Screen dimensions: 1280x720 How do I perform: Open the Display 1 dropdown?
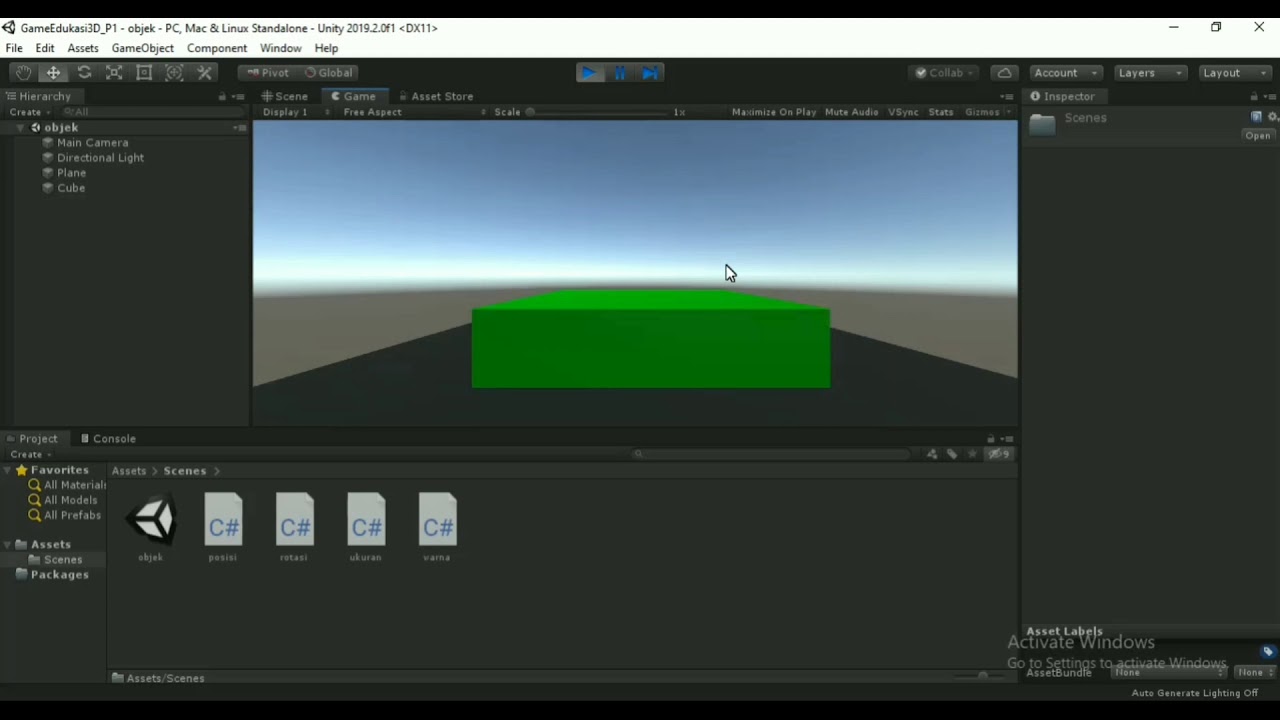pos(294,112)
